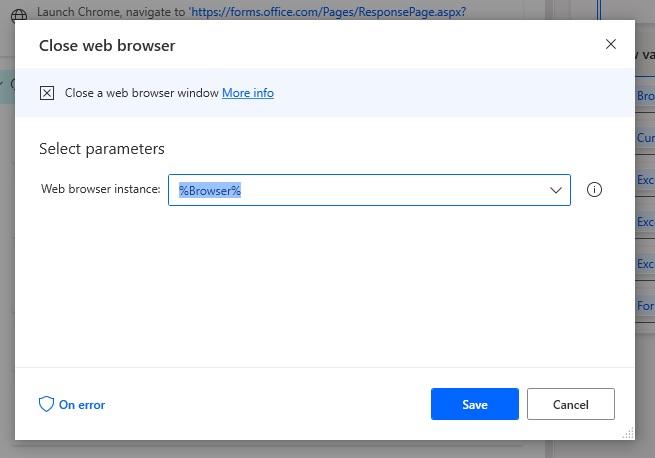Click the 'Select parameters' heading
The image size is (655, 458).
(x=102, y=149)
